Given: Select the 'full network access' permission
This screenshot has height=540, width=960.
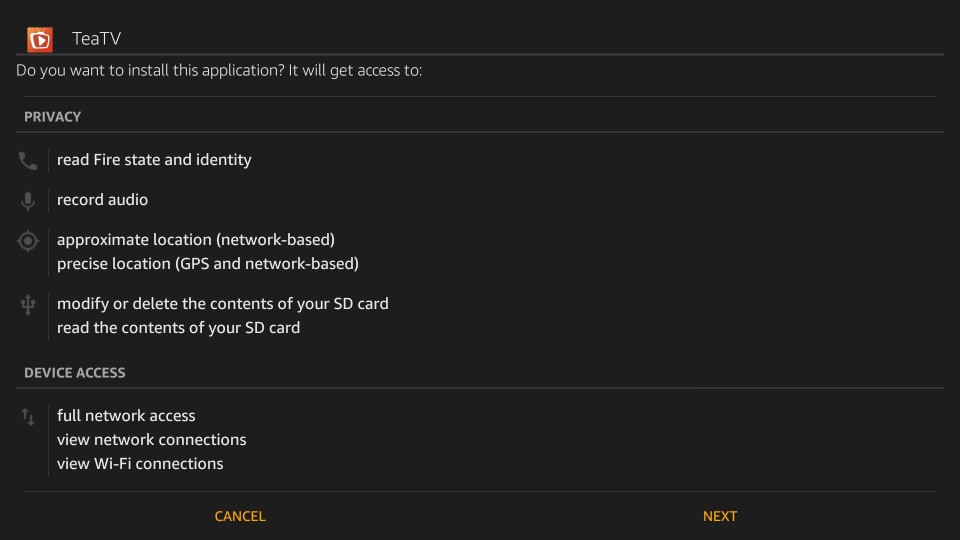Looking at the screenshot, I should point(126,416).
